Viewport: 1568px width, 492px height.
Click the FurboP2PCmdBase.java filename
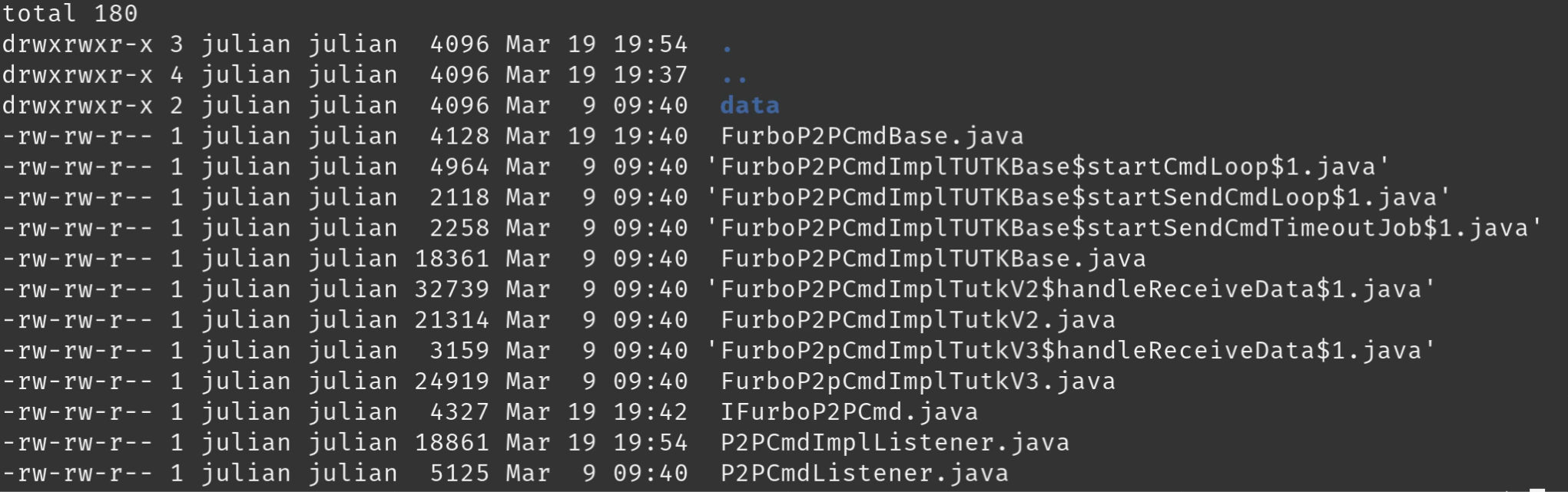[x=872, y=136]
